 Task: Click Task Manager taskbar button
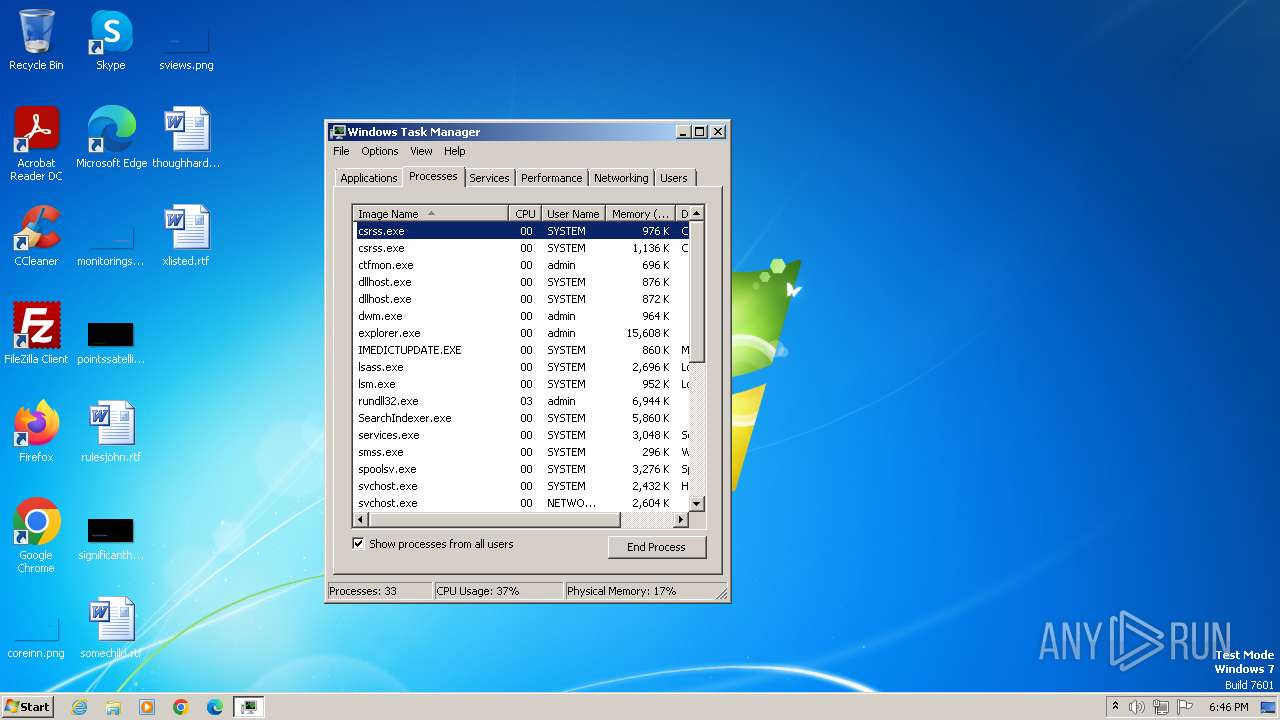click(249, 707)
